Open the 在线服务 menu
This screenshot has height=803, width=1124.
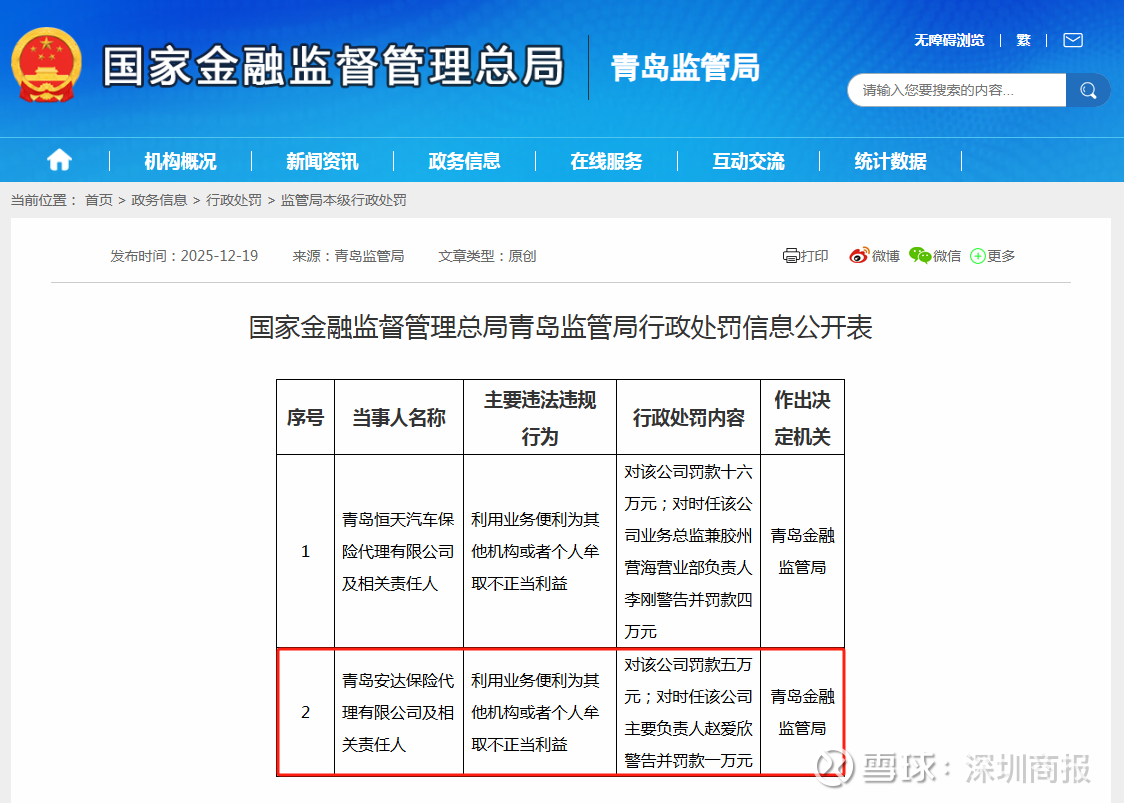tap(606, 161)
